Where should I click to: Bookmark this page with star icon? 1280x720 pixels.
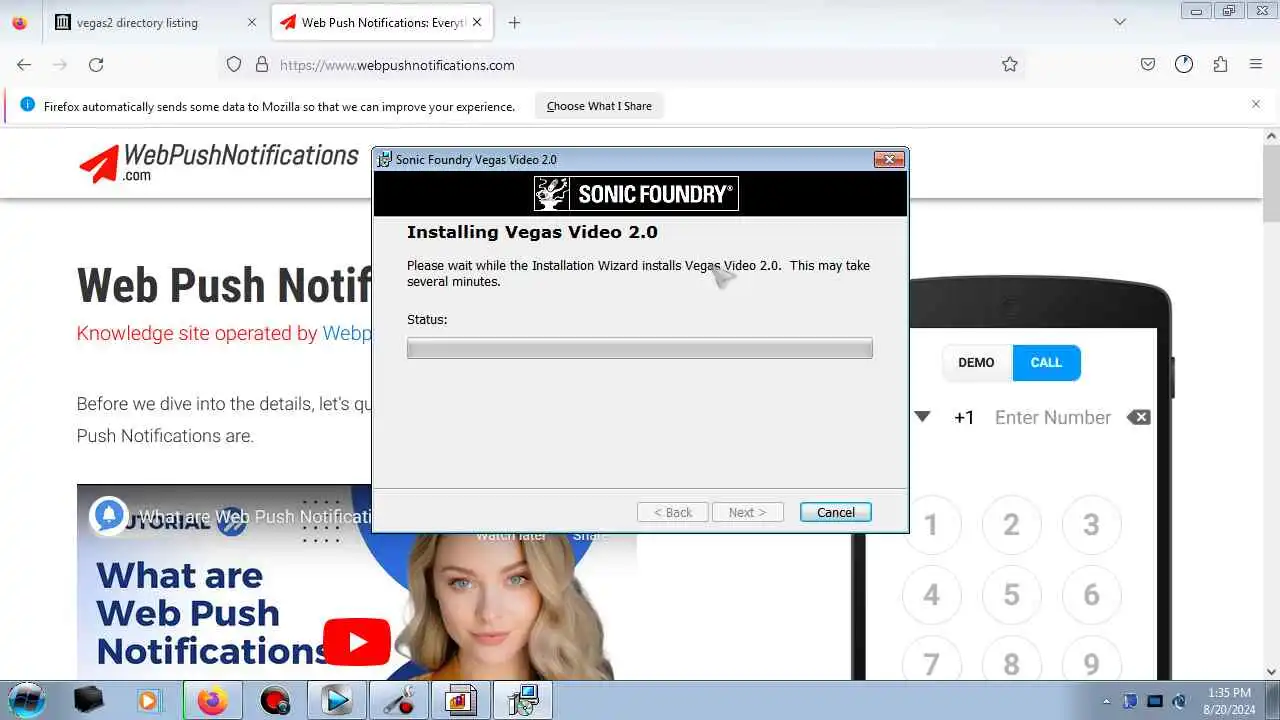1010,64
